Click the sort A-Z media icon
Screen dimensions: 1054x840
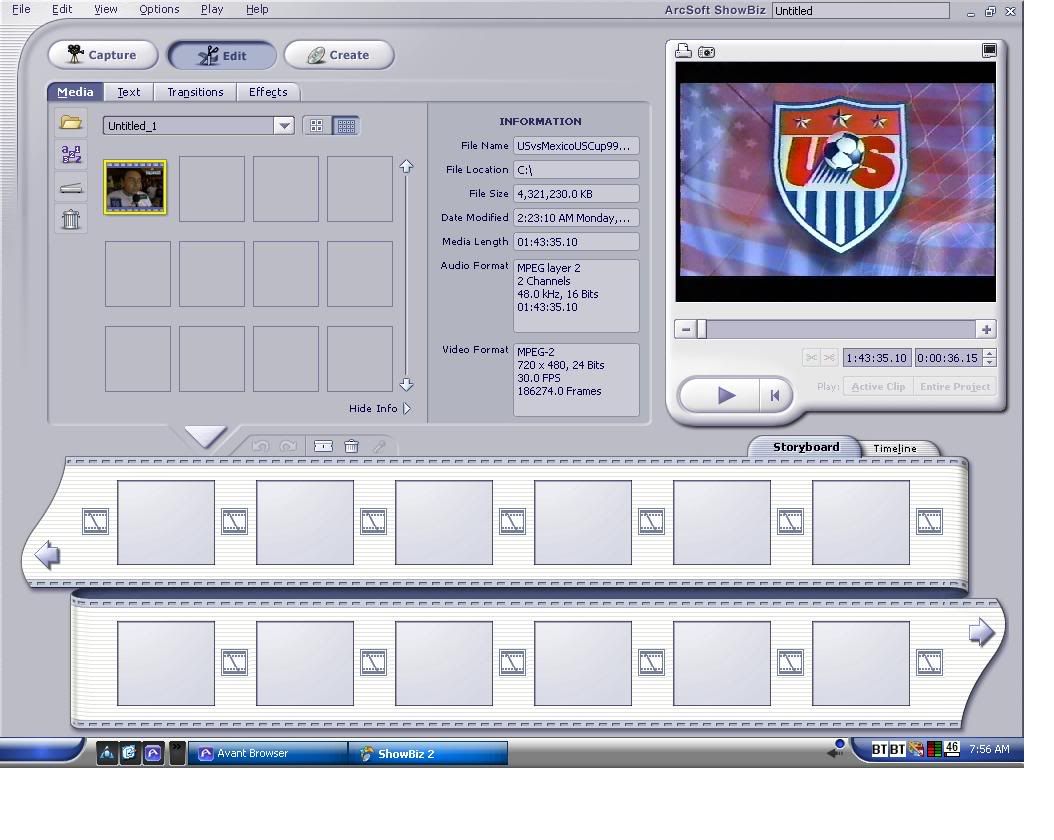(71, 154)
